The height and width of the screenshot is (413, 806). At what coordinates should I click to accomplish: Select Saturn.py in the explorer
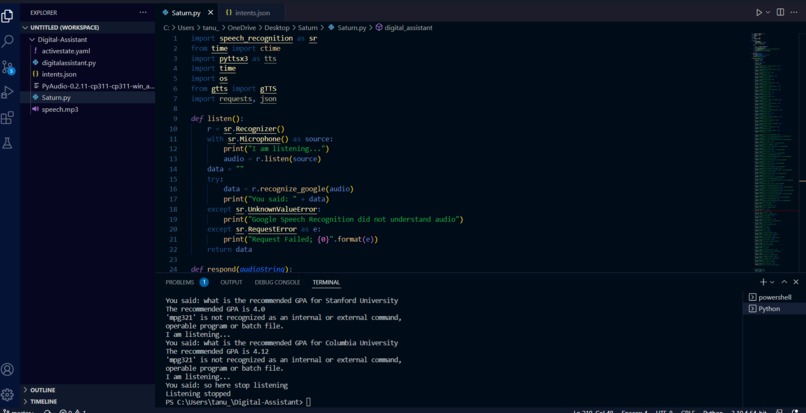tap(87, 97)
